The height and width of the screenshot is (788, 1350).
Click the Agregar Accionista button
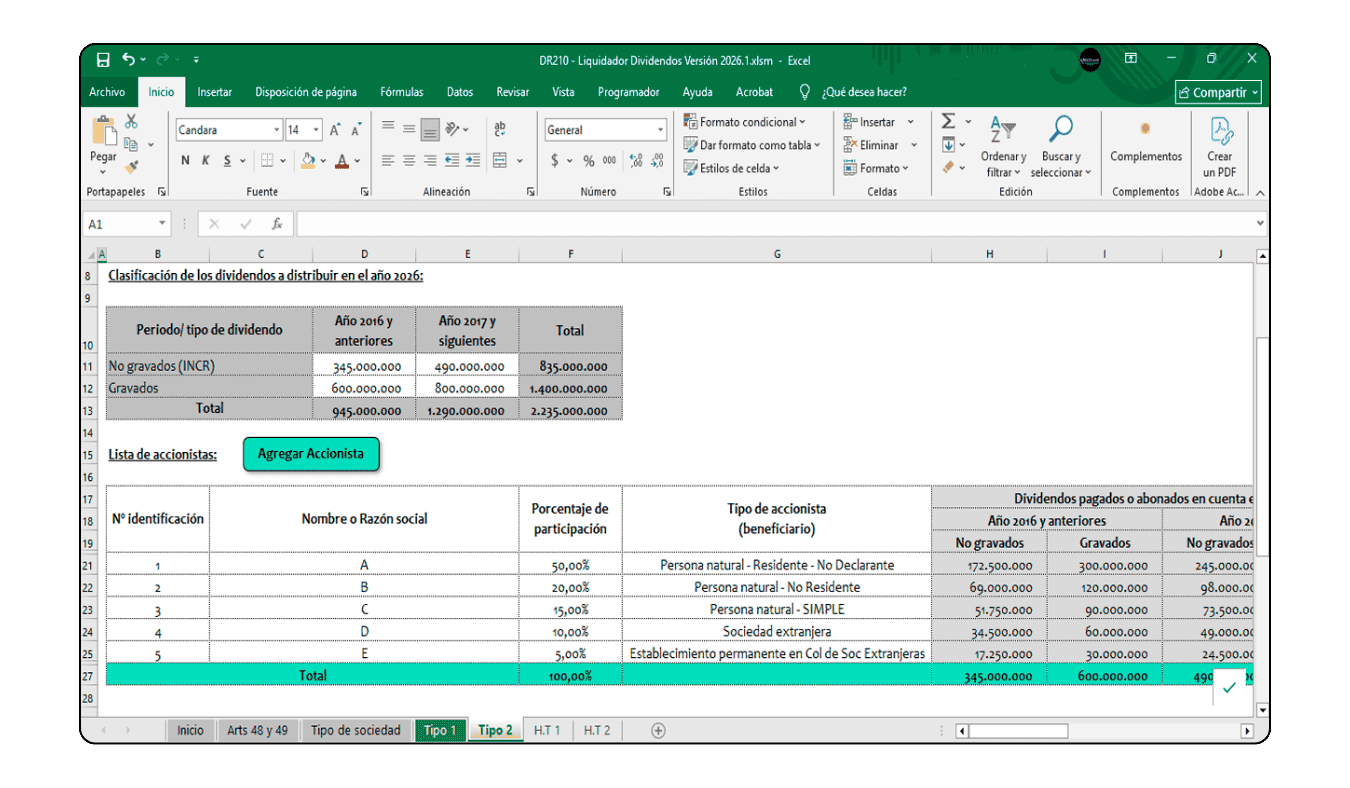tap(311, 454)
